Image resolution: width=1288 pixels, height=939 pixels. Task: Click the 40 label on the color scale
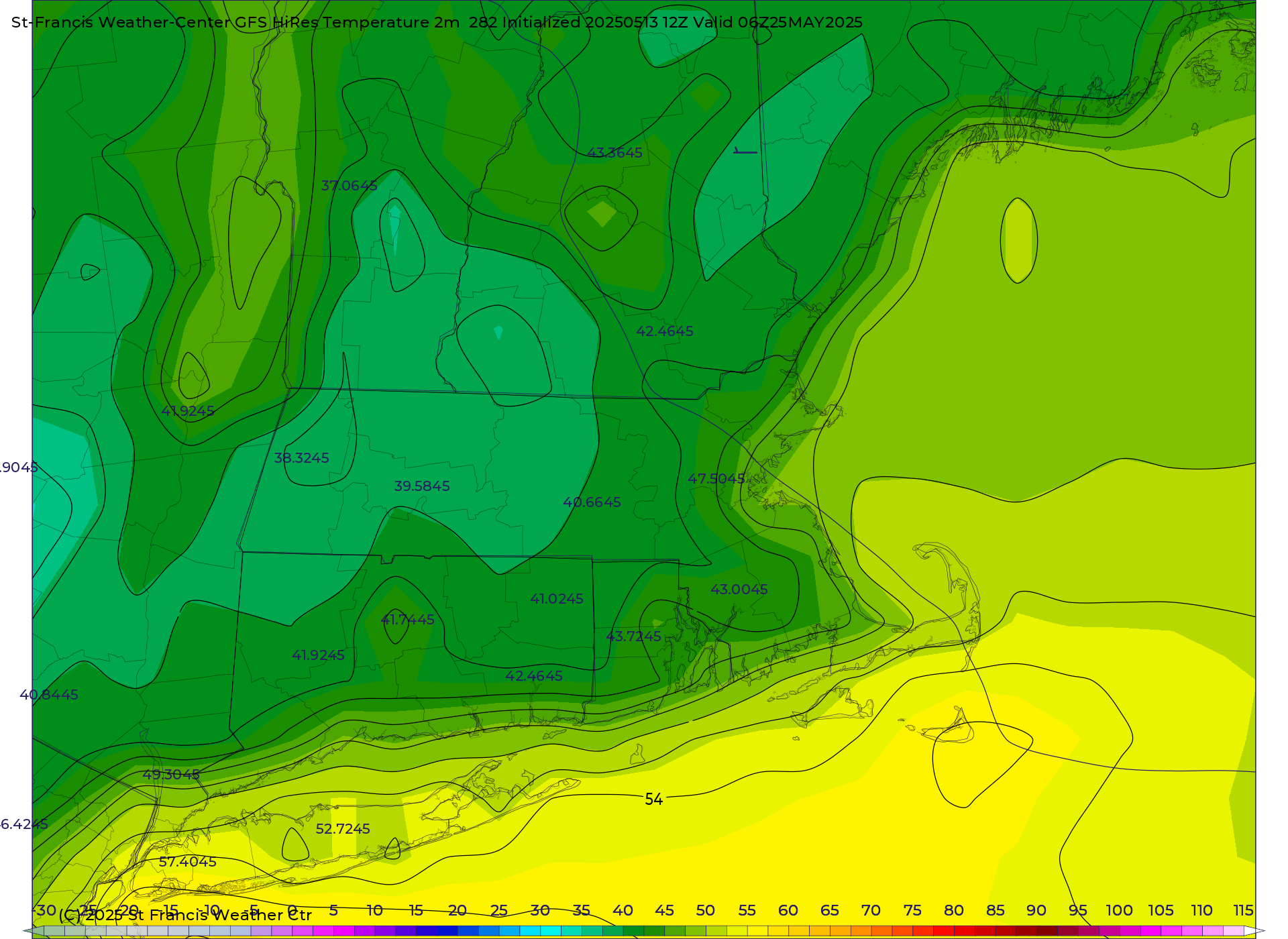coord(623,911)
